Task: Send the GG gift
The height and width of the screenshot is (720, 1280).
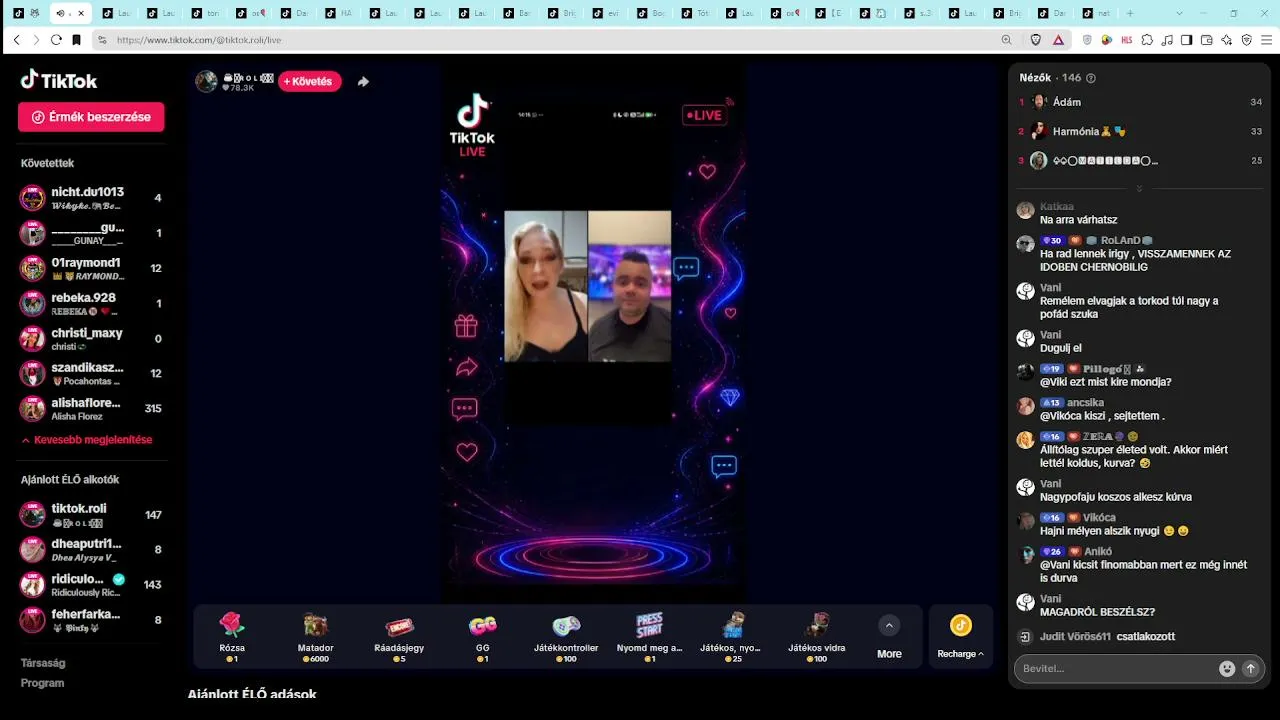Action: coord(482,636)
